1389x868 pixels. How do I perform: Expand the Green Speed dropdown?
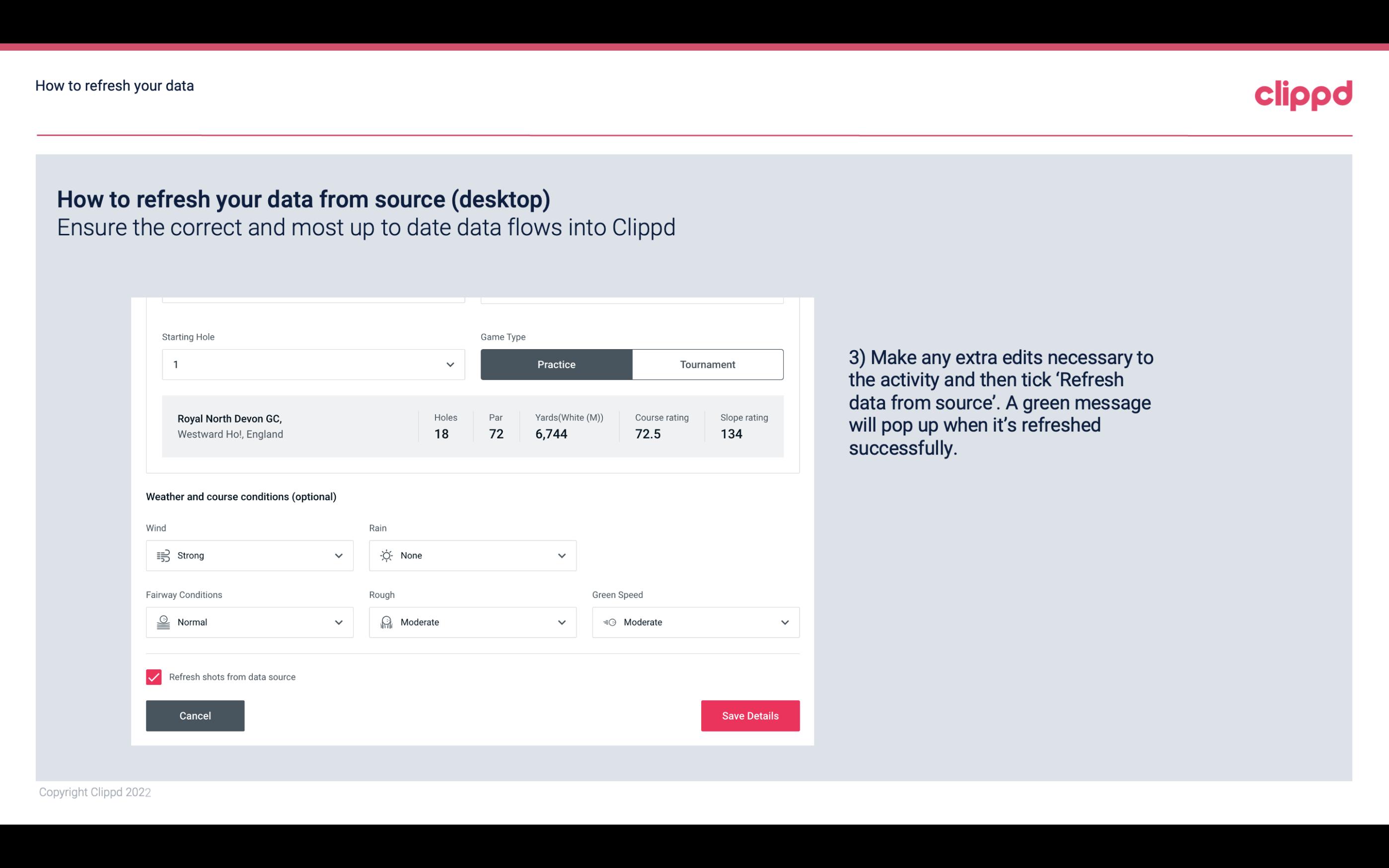point(784,622)
